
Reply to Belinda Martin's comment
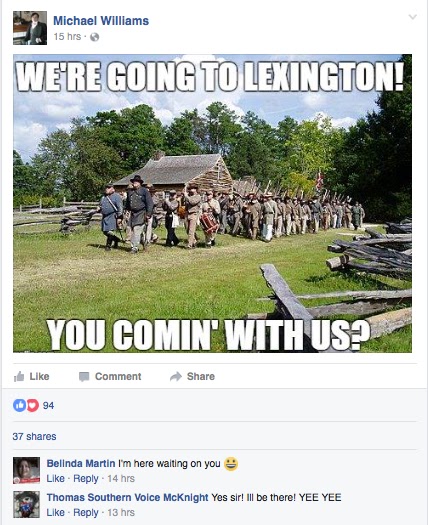[86, 478]
